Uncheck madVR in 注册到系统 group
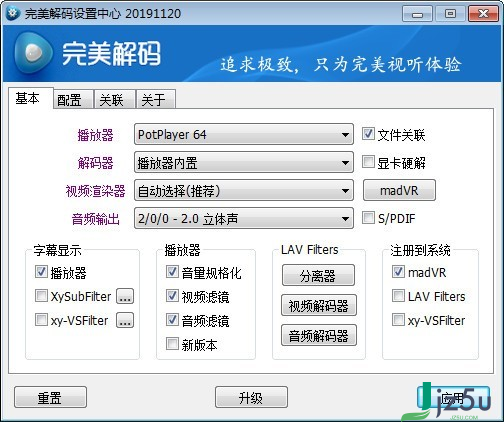This screenshot has width=504, height=422. (398, 272)
